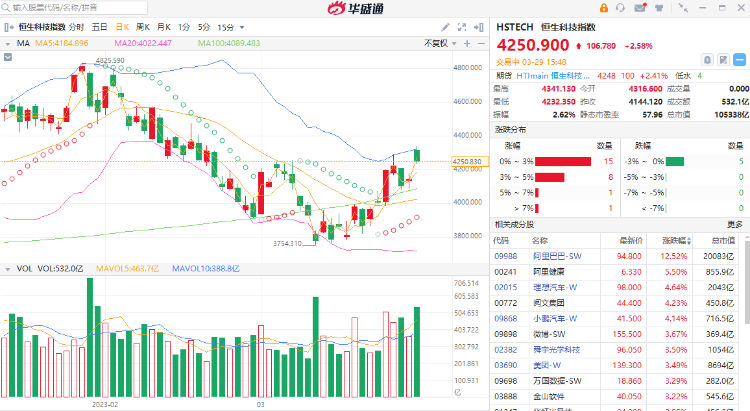Click 阅文集团 row name
The height and width of the screenshot is (411, 750).
click(549, 303)
